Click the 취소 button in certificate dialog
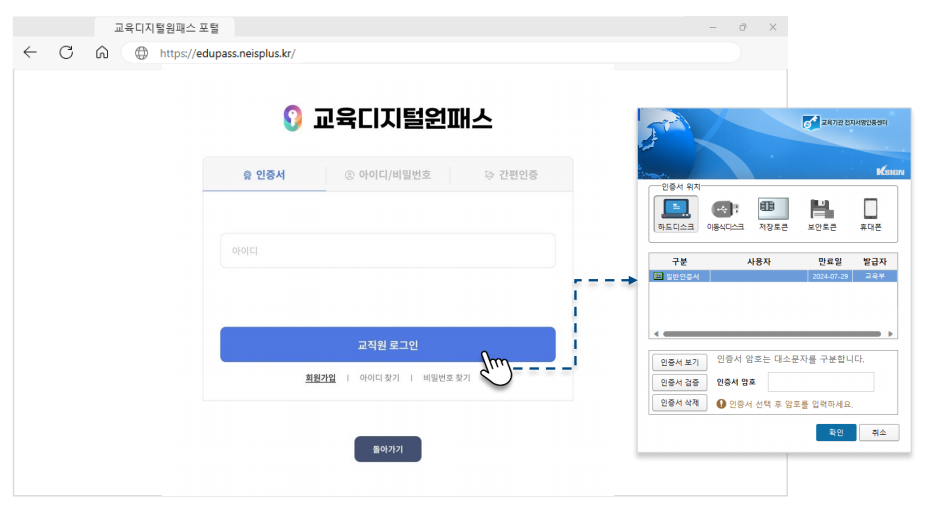 coord(879,433)
